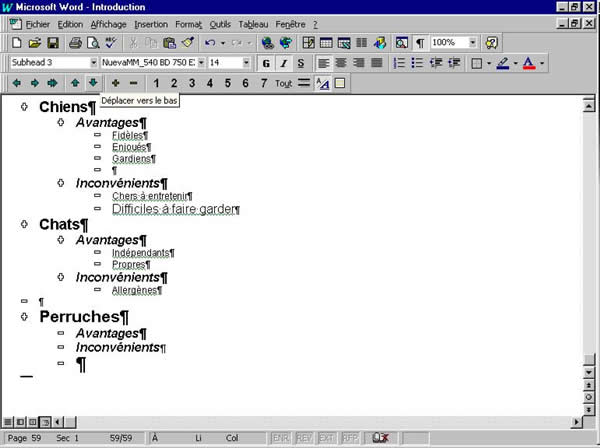The width and height of the screenshot is (600, 448).
Task: Show all outline levels with Tout
Action: [x=284, y=83]
